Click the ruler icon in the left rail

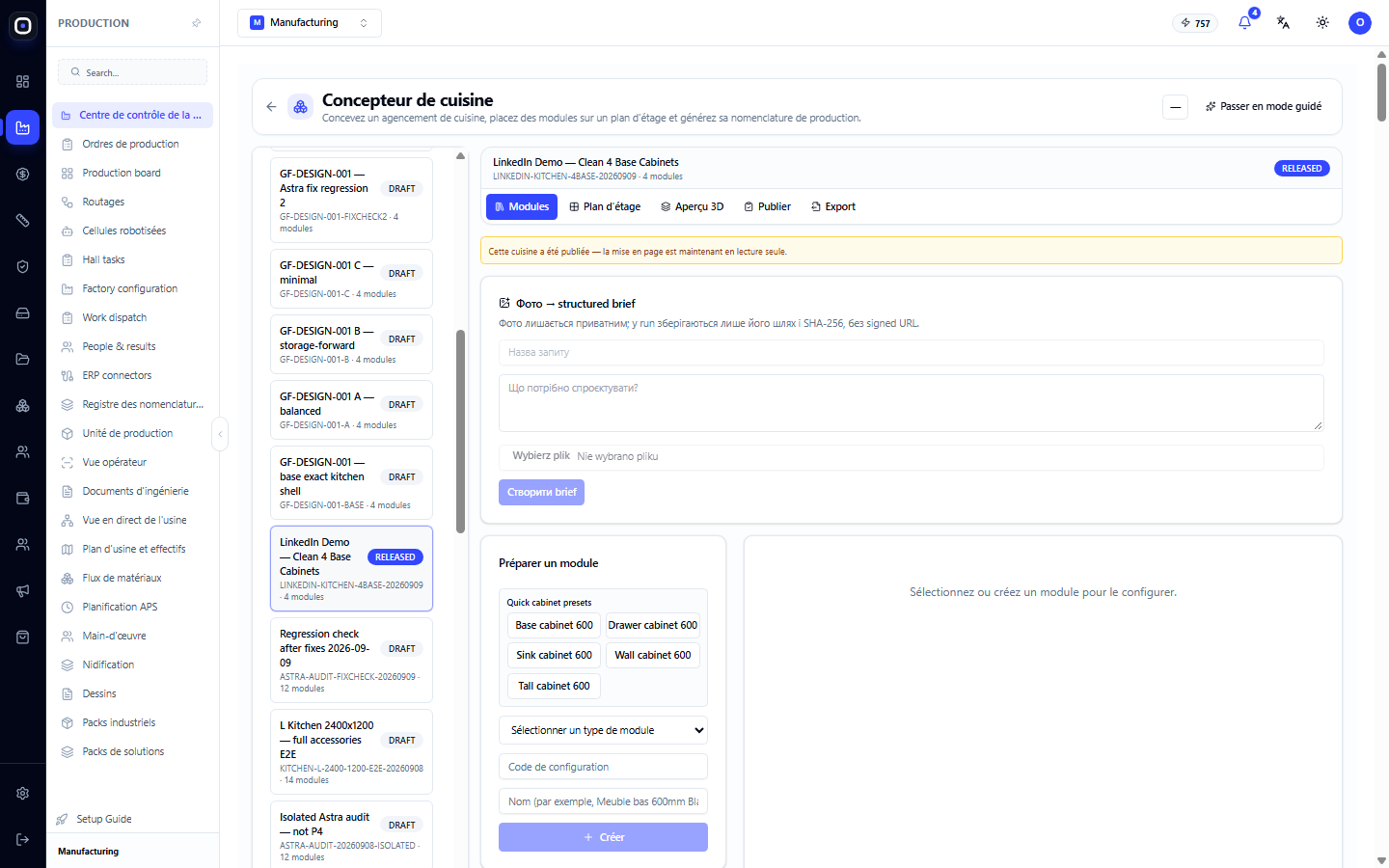(23, 221)
